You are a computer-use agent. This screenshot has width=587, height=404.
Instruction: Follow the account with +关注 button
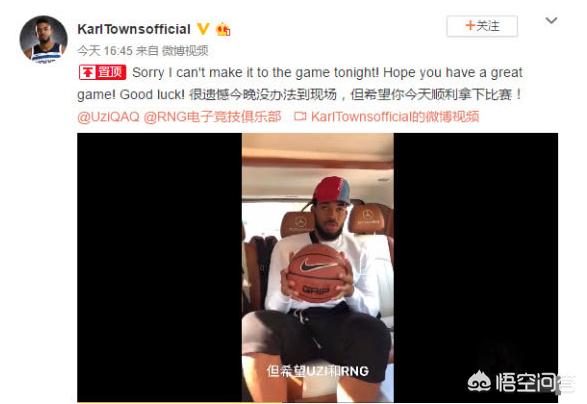tap(482, 26)
